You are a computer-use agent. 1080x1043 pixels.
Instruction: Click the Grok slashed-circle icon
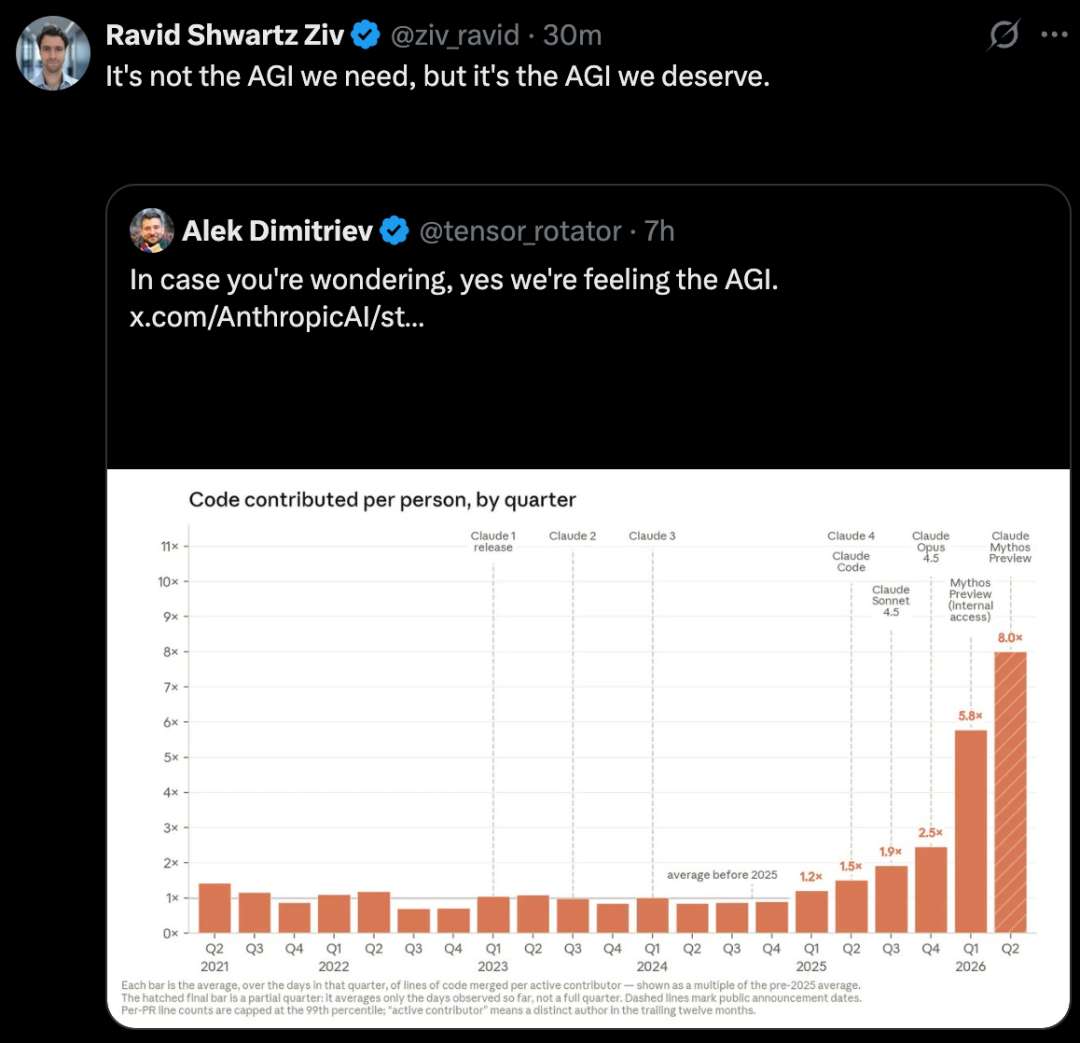point(1003,34)
